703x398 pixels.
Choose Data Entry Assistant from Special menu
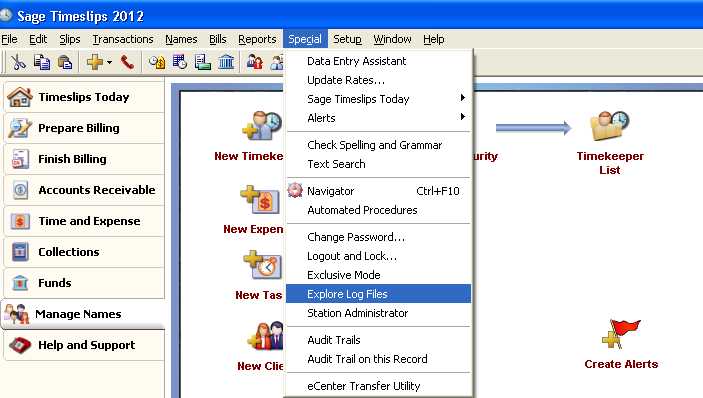pyautogui.click(x=378, y=61)
